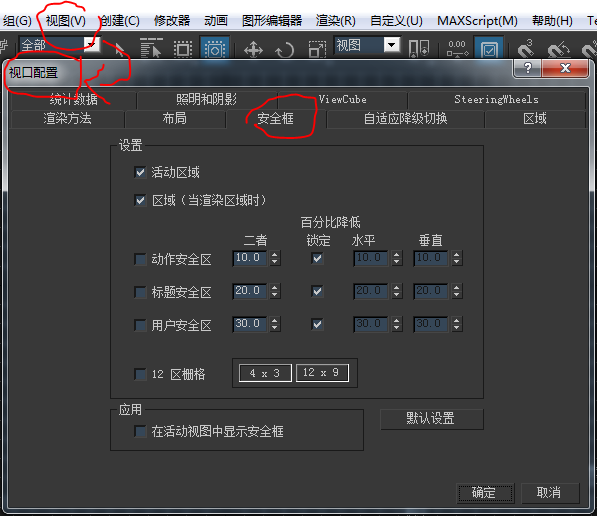Select the 12 x 9 grid button
Viewport: 597px width, 516px height.
322,373
